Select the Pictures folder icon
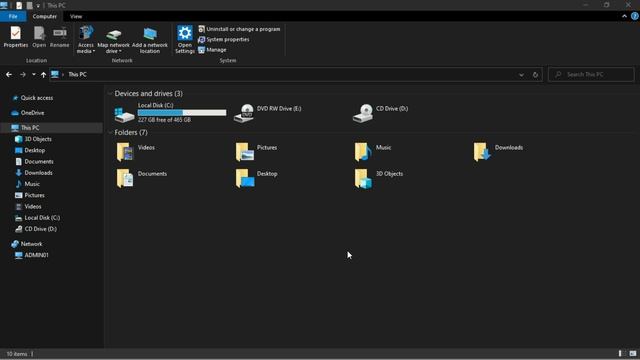The height and width of the screenshot is (360, 640). pyautogui.click(x=244, y=152)
